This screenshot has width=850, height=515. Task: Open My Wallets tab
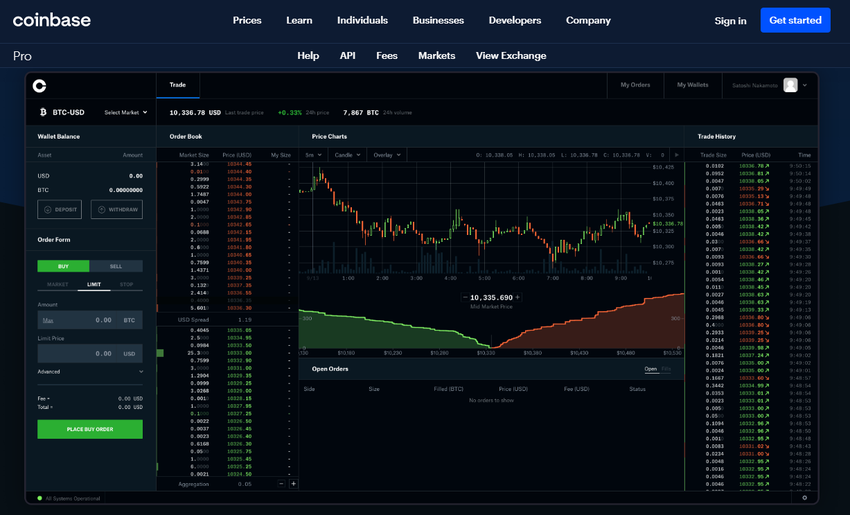[x=693, y=85]
